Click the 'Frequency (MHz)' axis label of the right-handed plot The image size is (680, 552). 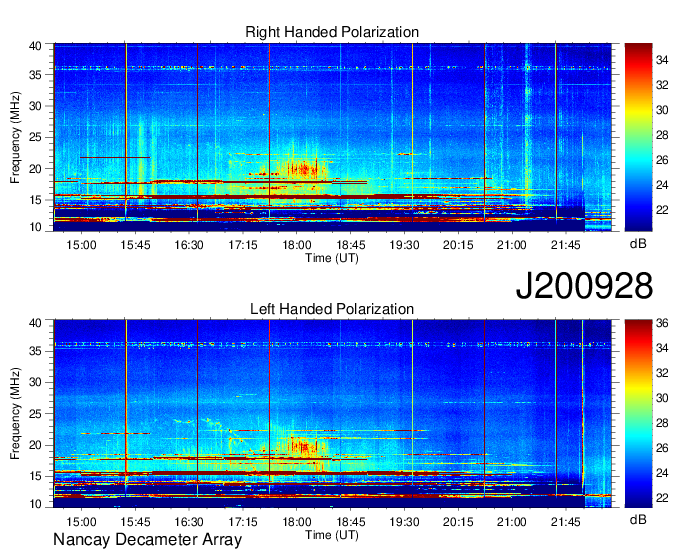[15, 137]
